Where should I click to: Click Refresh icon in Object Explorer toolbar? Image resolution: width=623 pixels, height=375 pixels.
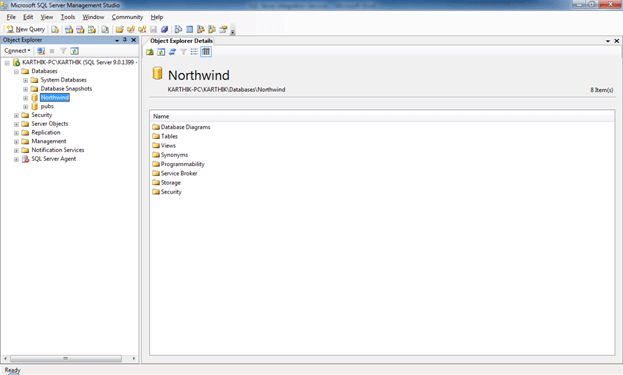[74, 51]
